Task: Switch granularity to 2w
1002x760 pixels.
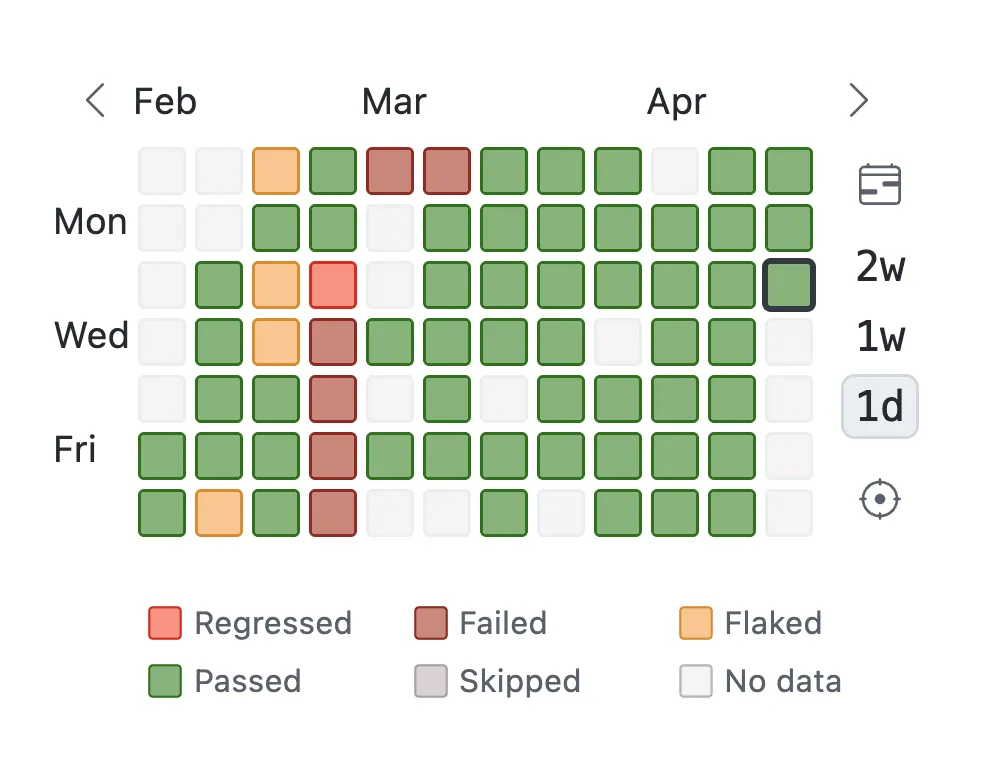Action: point(879,268)
